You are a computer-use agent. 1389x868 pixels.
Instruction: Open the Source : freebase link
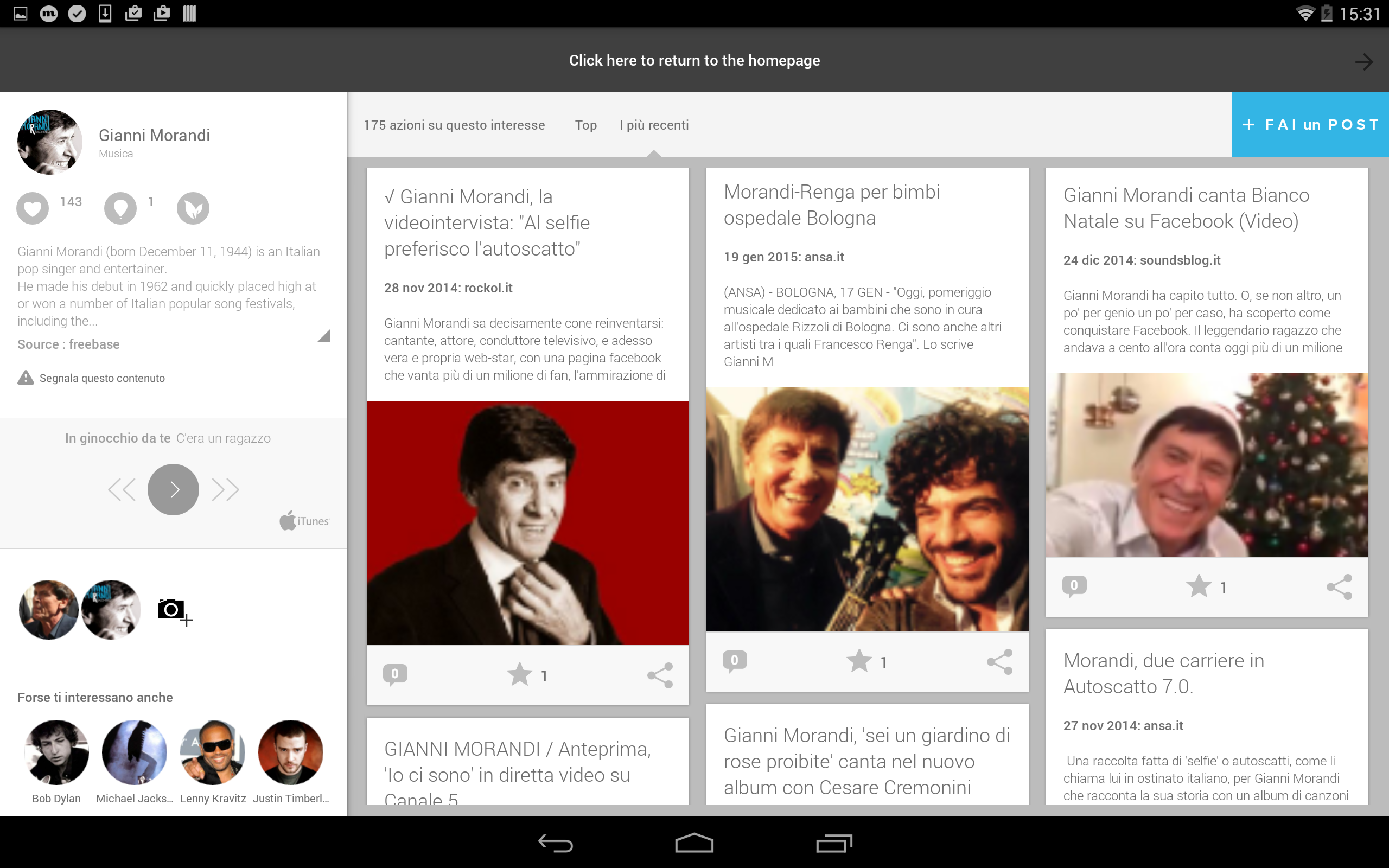68,344
